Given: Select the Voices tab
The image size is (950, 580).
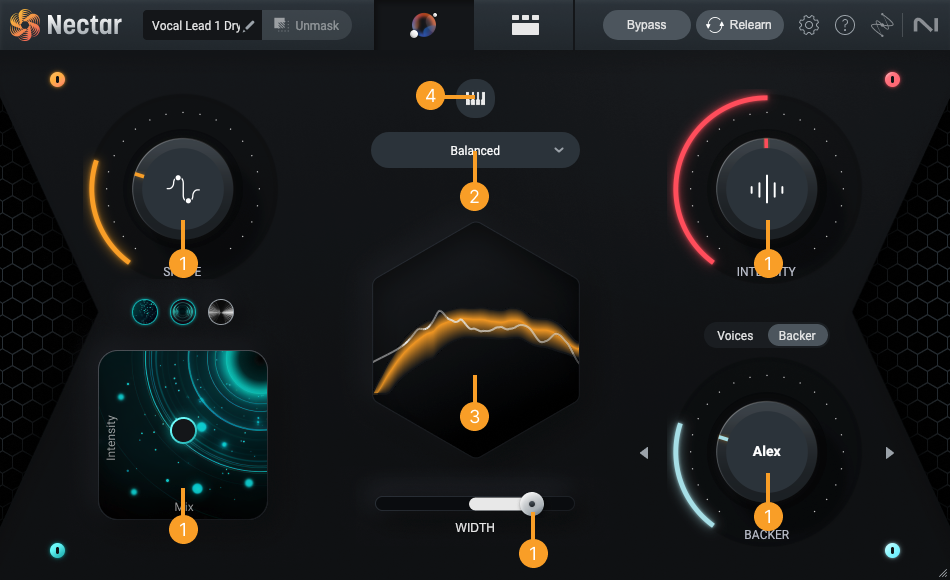Looking at the screenshot, I should 735,335.
